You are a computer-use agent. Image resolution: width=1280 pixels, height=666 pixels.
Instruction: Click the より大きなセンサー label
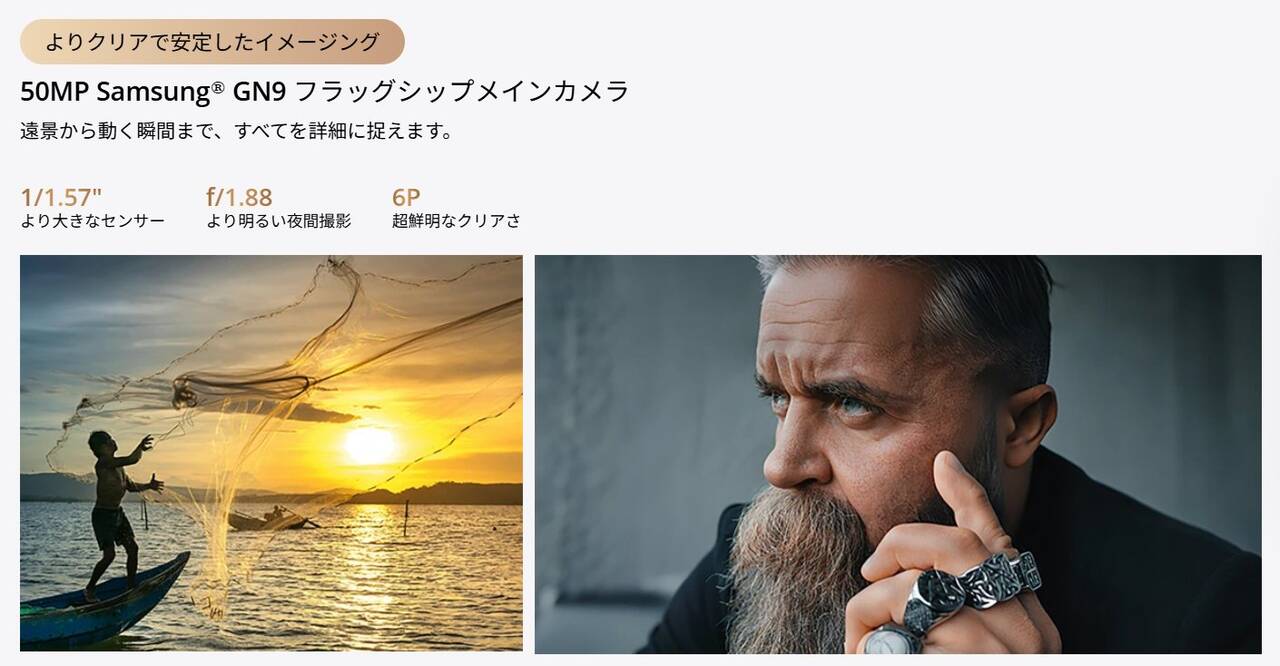[x=93, y=221]
